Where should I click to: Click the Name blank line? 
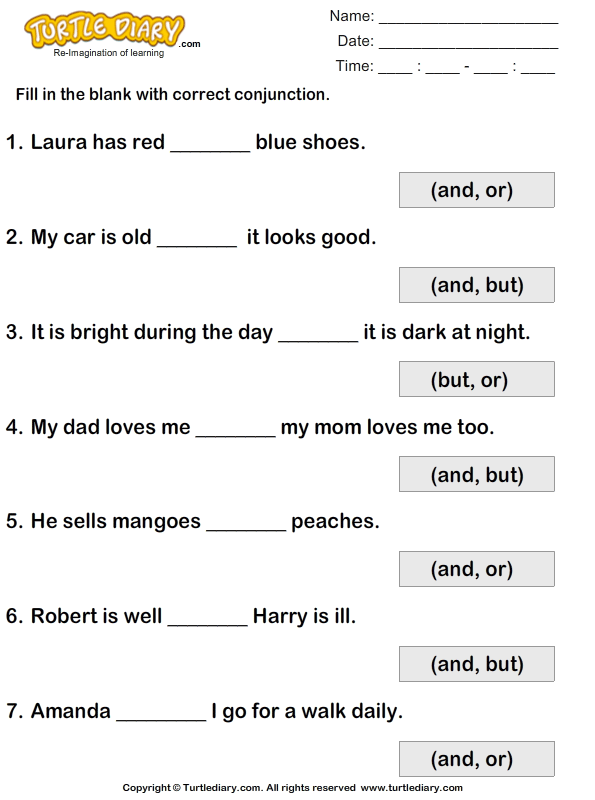pyautogui.click(x=468, y=21)
